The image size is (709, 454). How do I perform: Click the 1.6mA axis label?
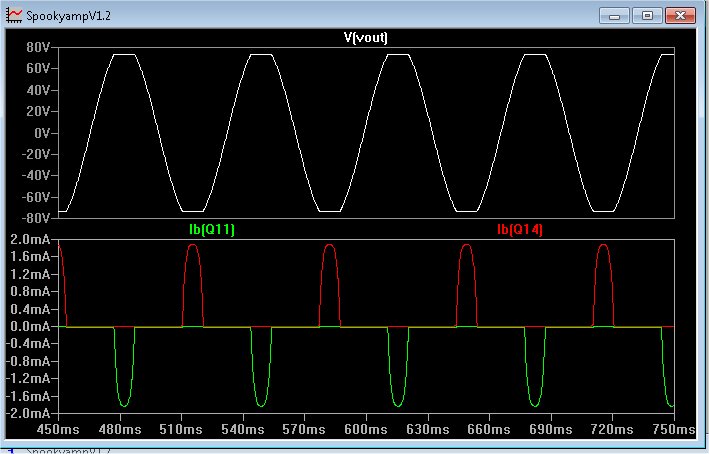30,256
